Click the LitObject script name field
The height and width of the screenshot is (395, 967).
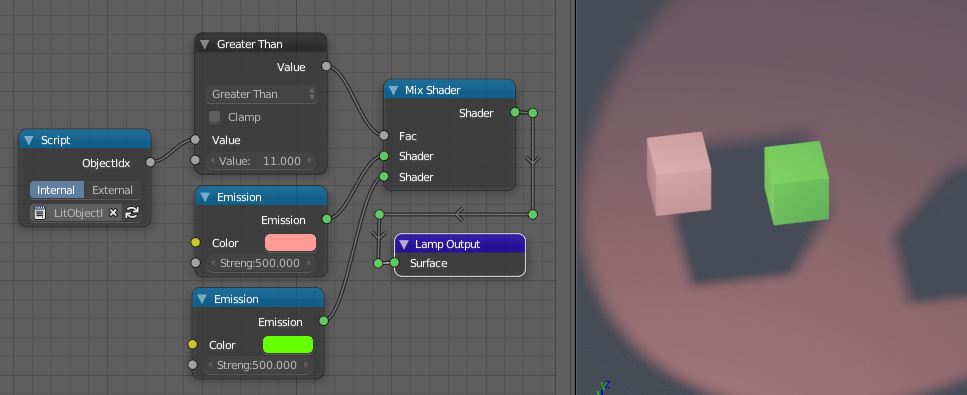pos(77,213)
